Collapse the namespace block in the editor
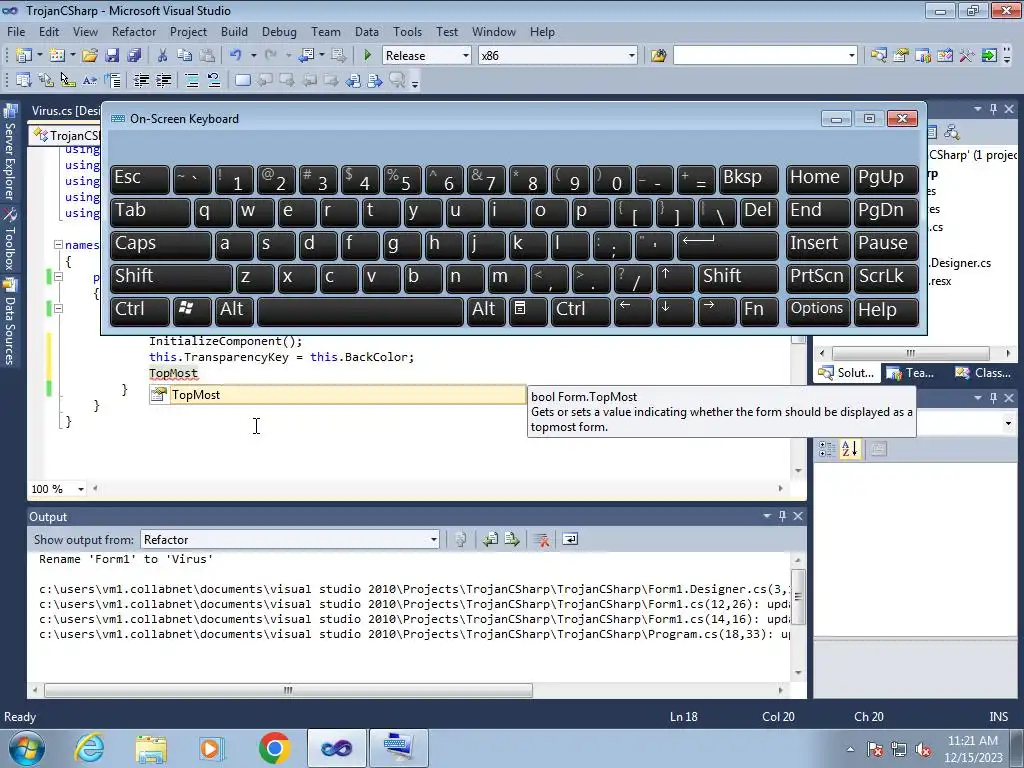Viewport: 1024px width, 768px height. pos(58,245)
